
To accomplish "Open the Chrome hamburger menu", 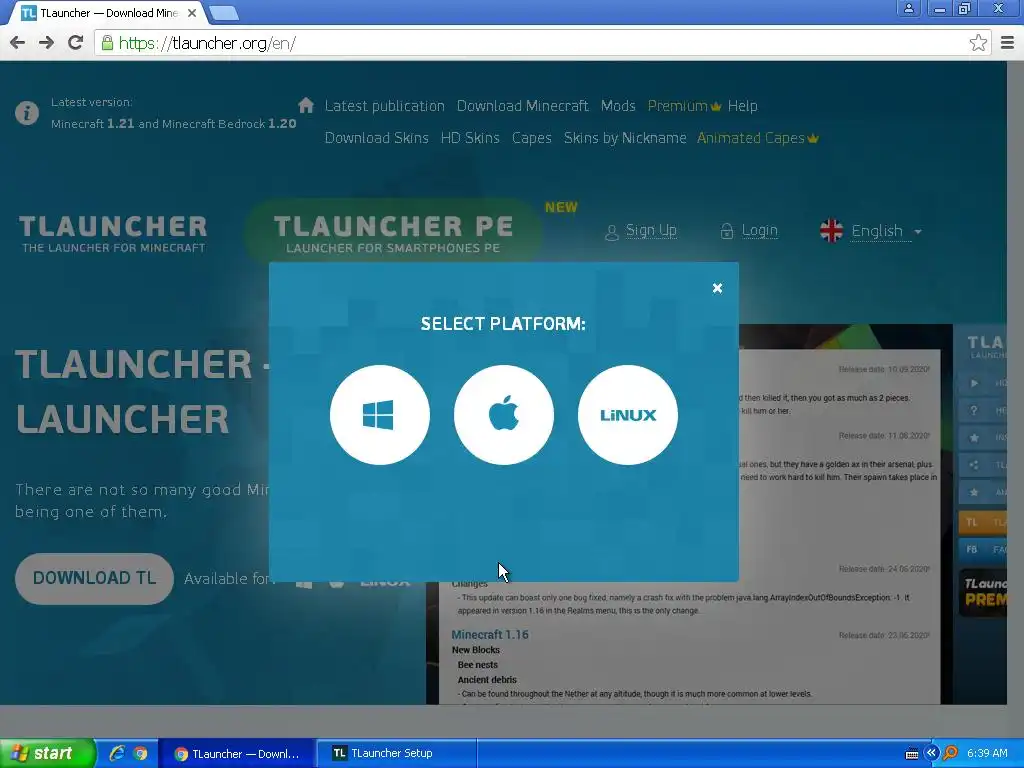I will [x=1008, y=43].
